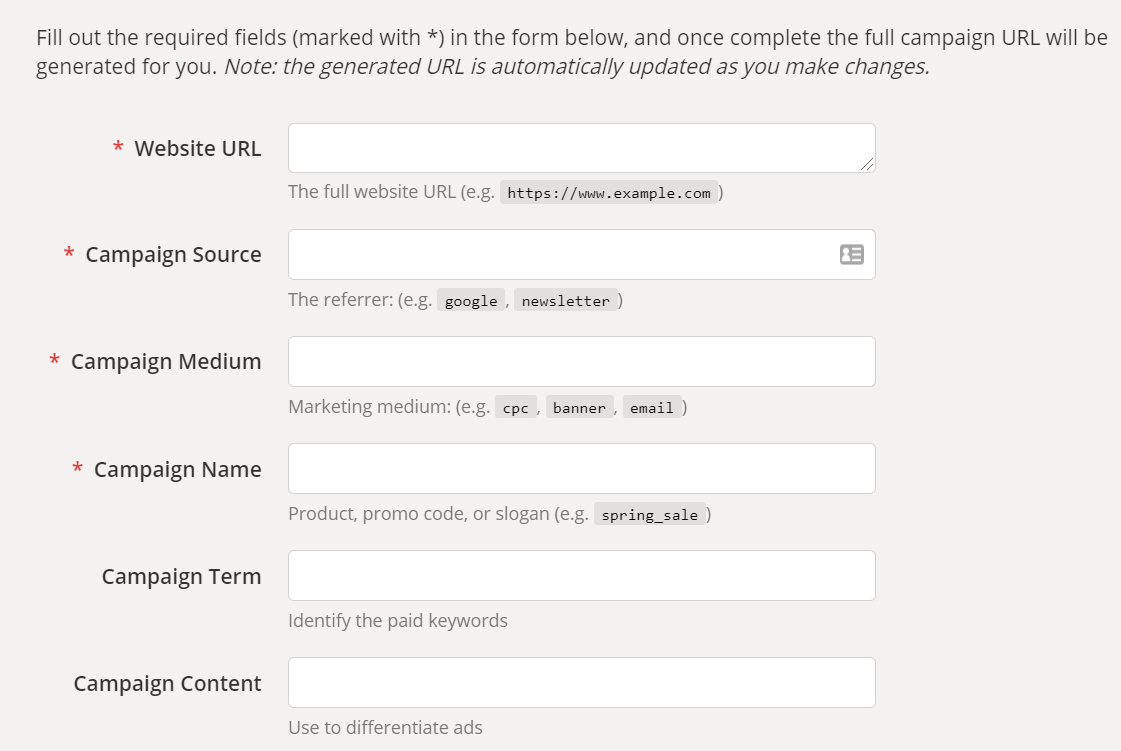Click the 'Campaign Content' label
This screenshot has width=1121, height=751.
[167, 684]
